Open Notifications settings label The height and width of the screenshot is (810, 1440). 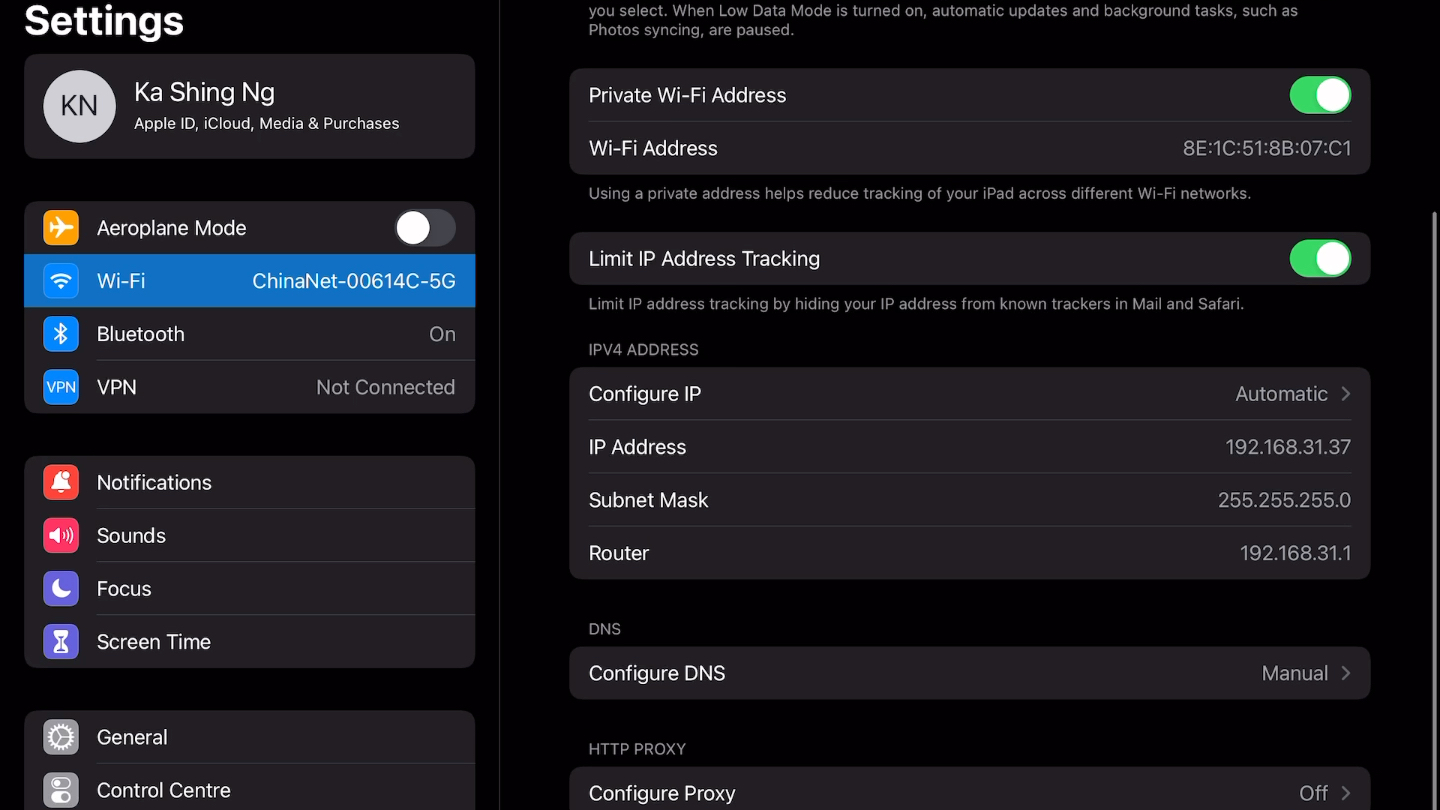pos(154,482)
